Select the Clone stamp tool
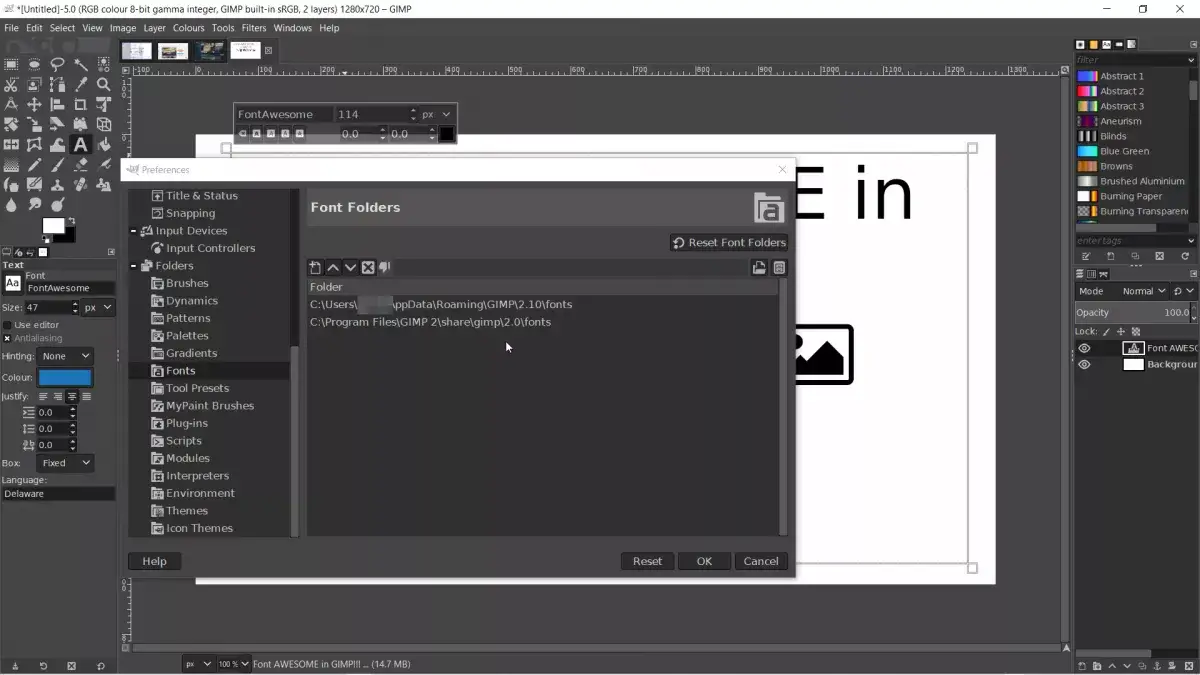 coord(57,185)
